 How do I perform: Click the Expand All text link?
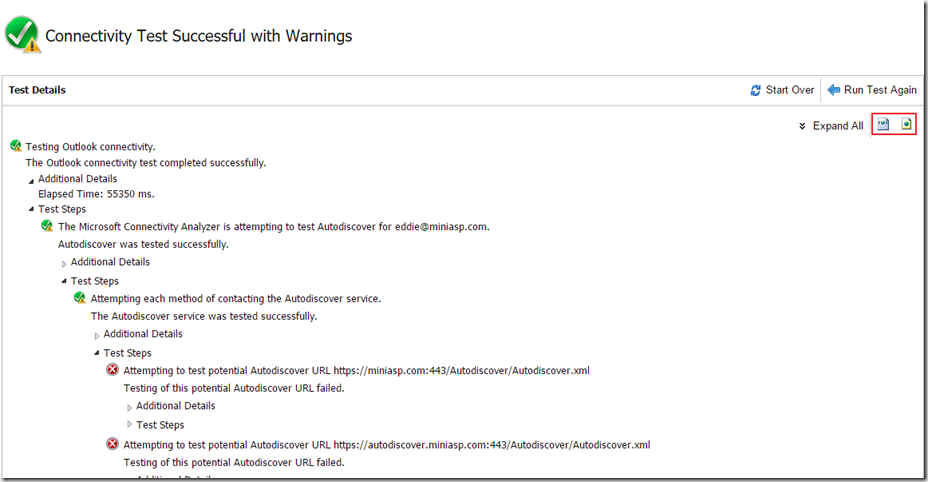coord(838,126)
